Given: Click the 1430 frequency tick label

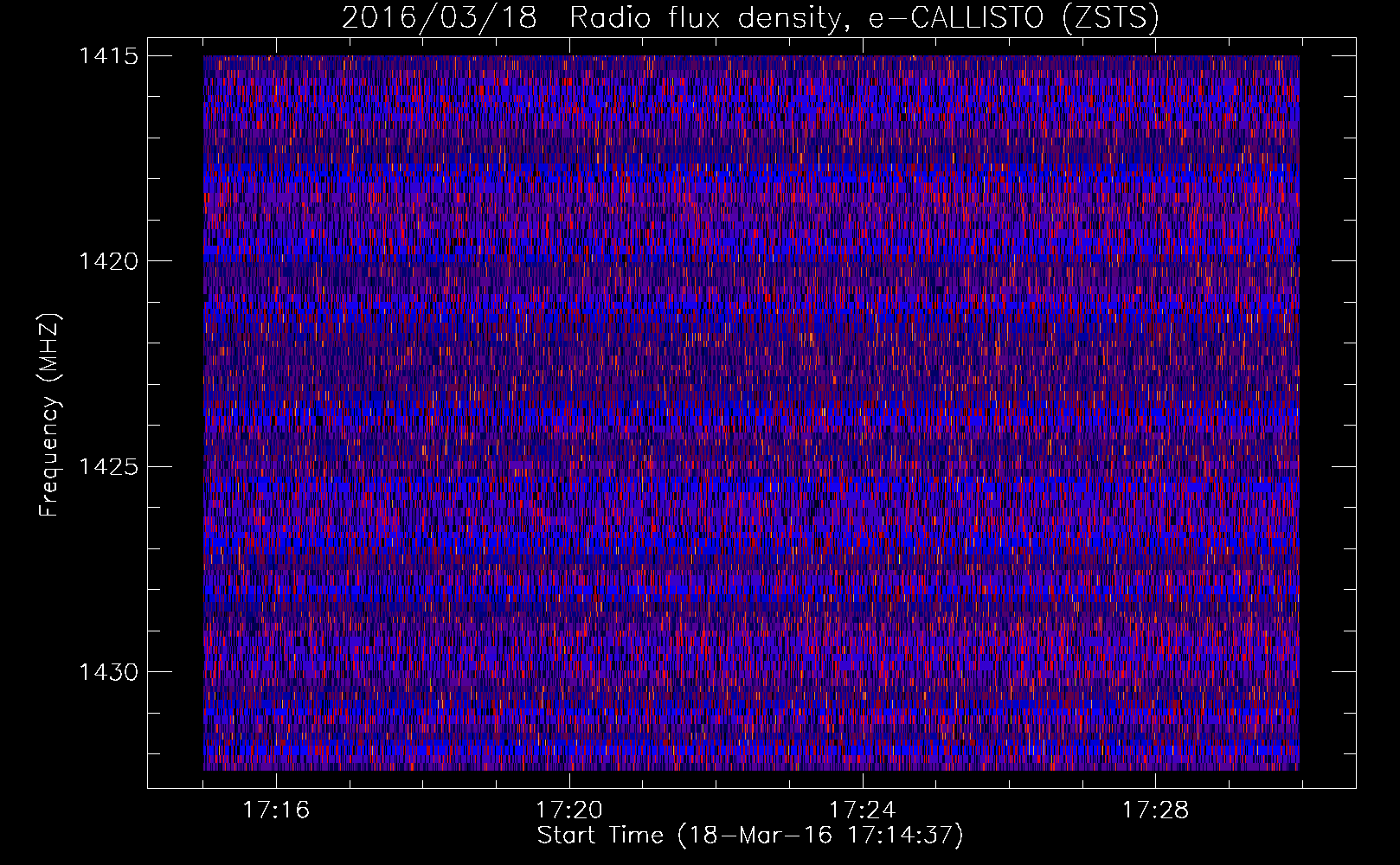Looking at the screenshot, I should click(x=109, y=672).
